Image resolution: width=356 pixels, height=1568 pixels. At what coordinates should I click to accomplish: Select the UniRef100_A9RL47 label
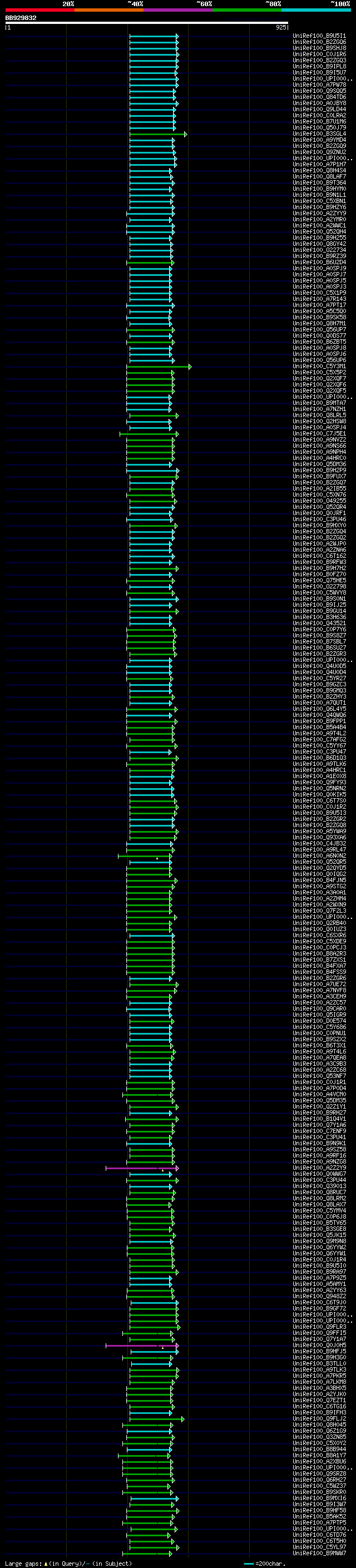coord(319,850)
